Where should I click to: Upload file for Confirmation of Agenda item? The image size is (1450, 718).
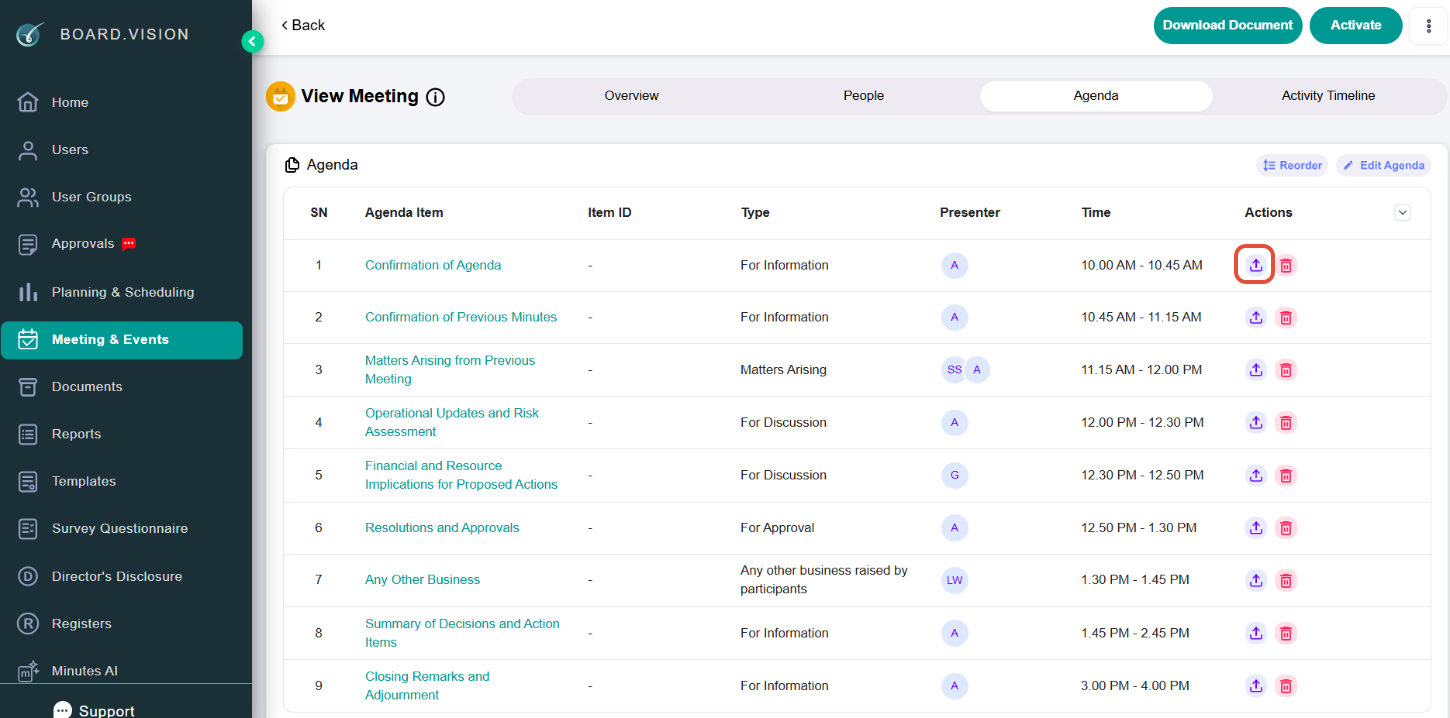point(1256,265)
